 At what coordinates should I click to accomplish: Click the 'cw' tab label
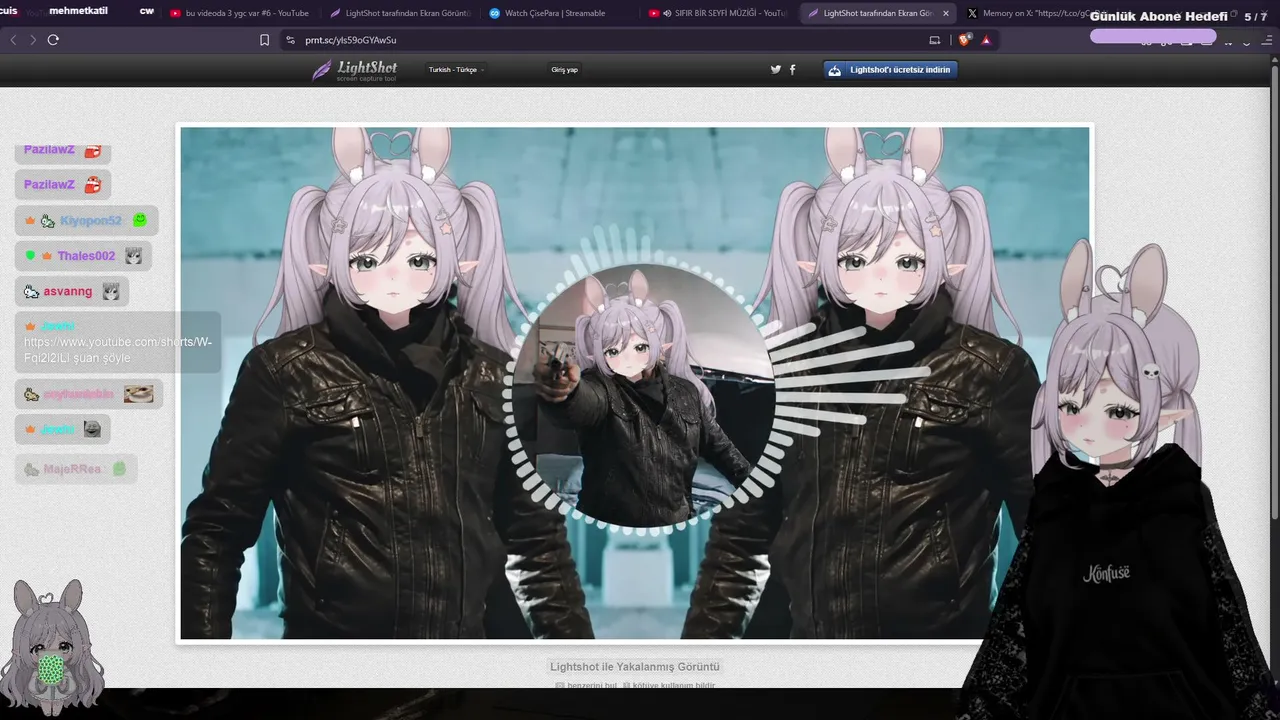[147, 11]
